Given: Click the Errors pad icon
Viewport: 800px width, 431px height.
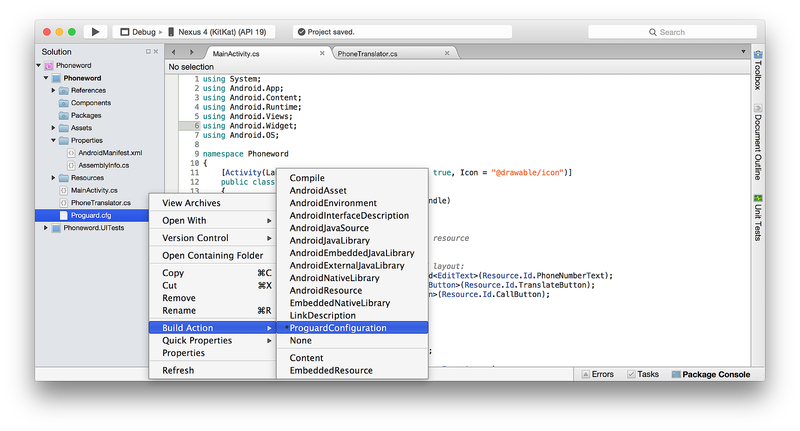Looking at the screenshot, I should pos(586,374).
